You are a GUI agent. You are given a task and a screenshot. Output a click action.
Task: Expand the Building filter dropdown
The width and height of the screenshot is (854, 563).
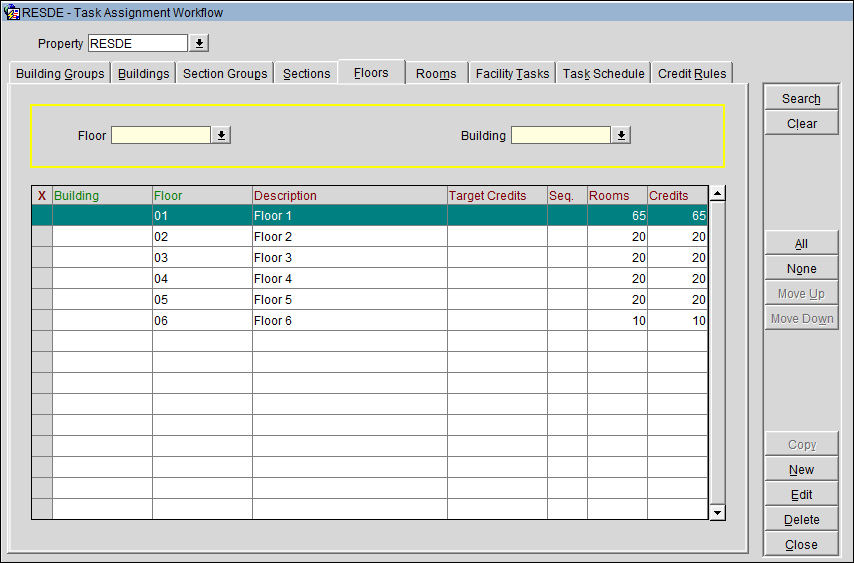point(621,135)
